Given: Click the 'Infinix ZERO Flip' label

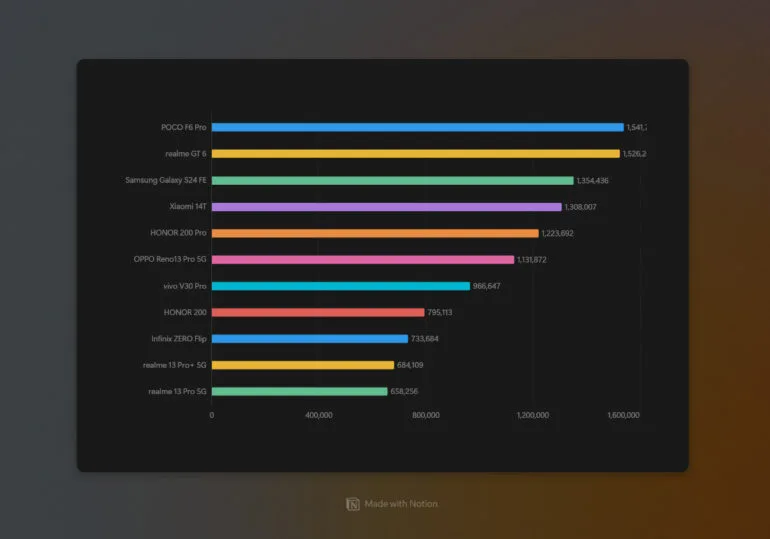Looking at the screenshot, I should click(x=179, y=339).
